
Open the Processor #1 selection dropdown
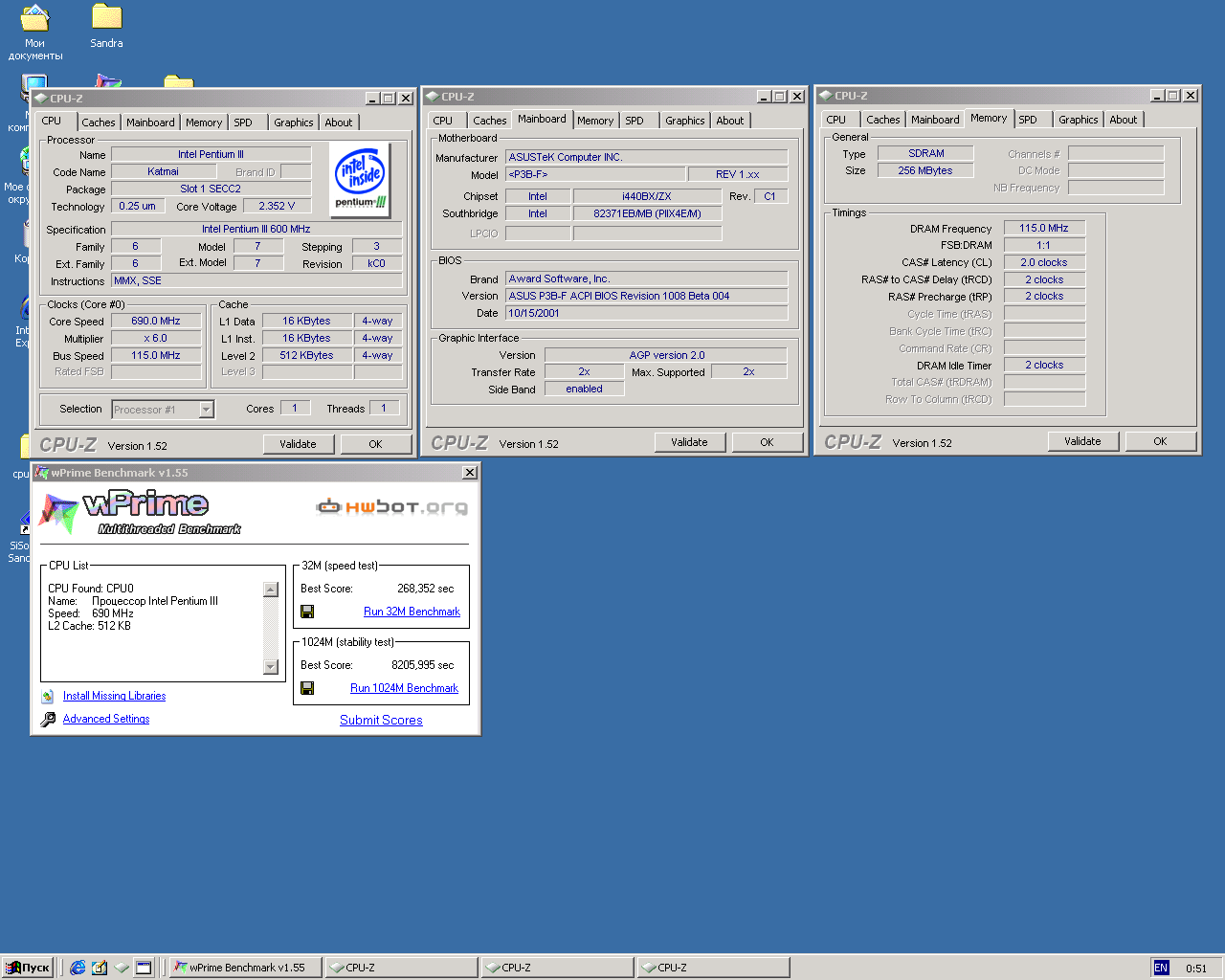coord(206,410)
